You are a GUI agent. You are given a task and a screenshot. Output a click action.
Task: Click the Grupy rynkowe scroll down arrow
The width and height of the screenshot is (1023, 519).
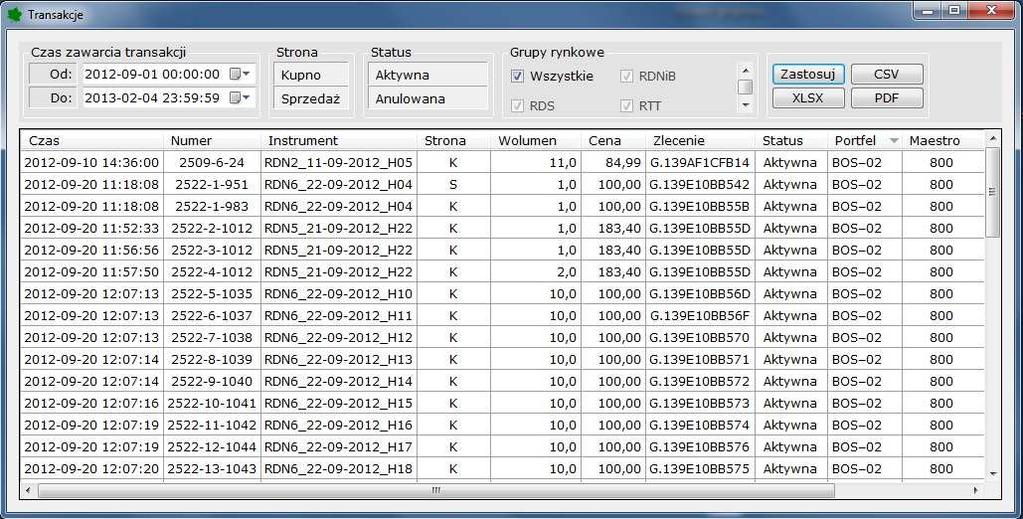[x=746, y=105]
